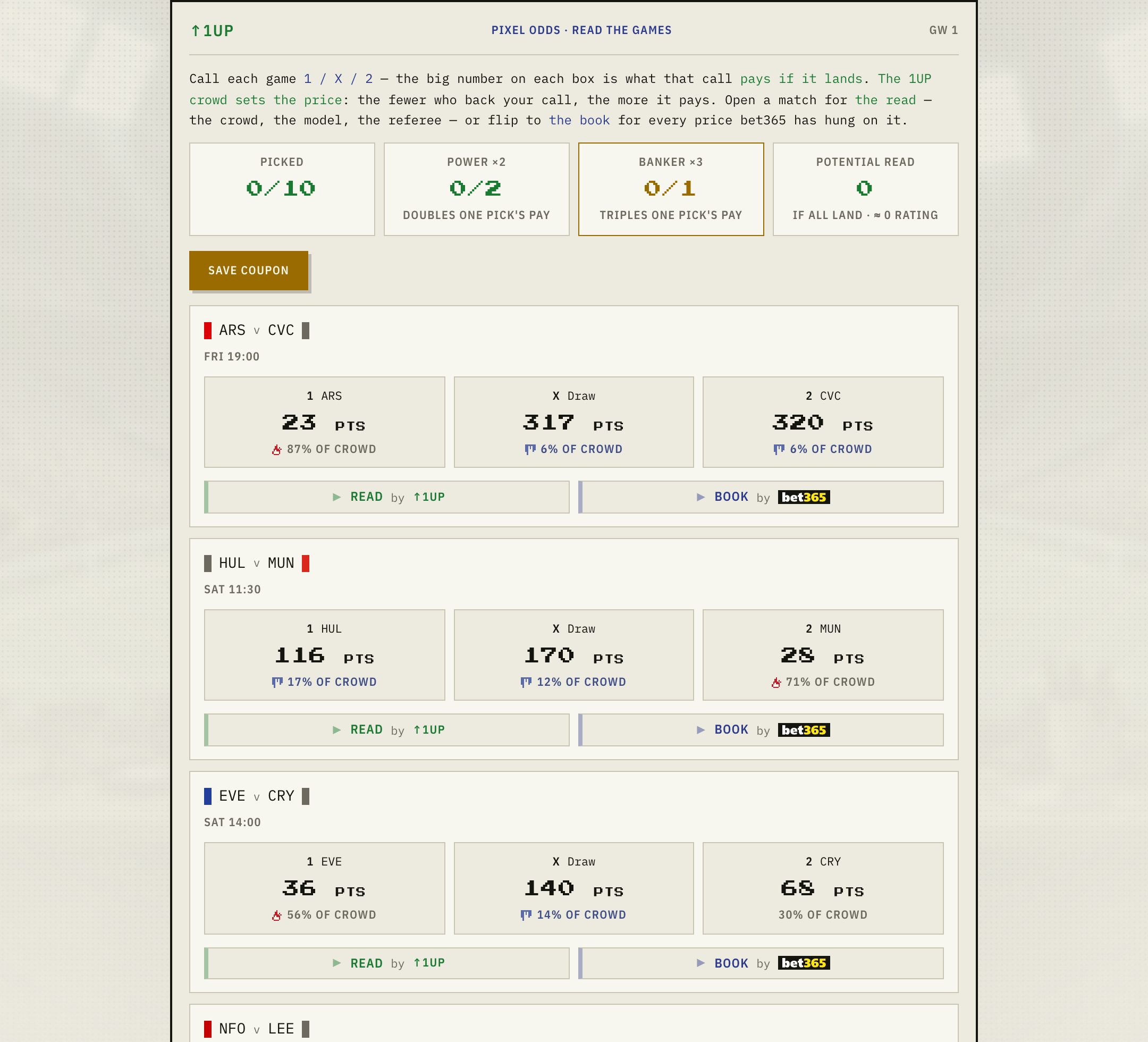
Task: Click the Crystal Palace grey team flag
Action: click(x=306, y=796)
